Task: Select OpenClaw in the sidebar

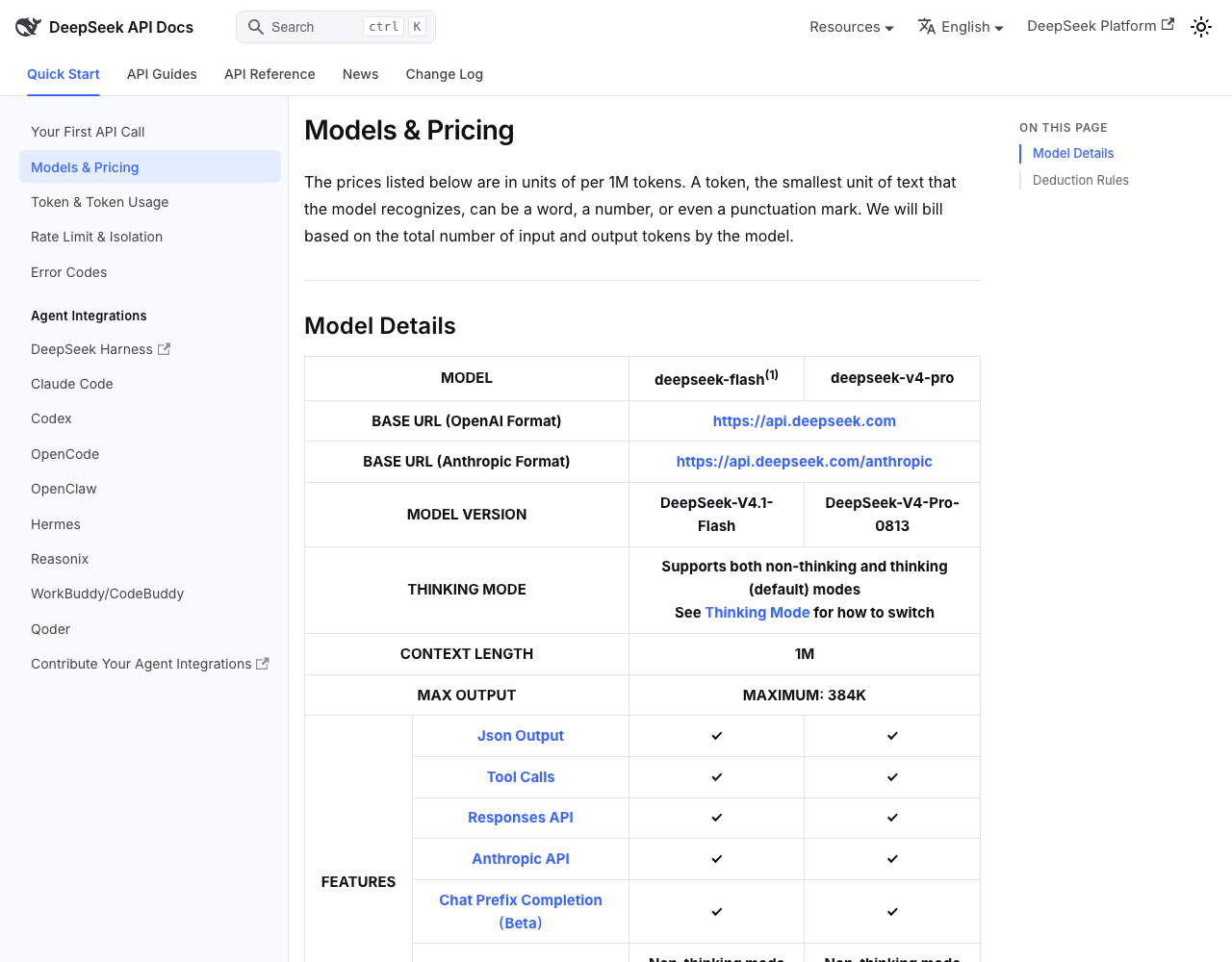Action: (x=150, y=489)
